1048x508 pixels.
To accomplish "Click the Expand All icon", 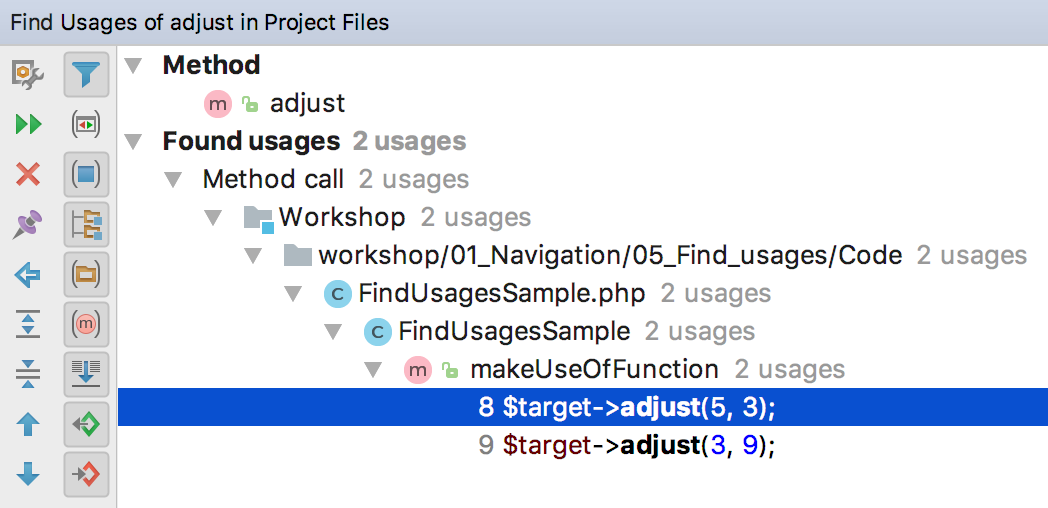I will pos(28,323).
